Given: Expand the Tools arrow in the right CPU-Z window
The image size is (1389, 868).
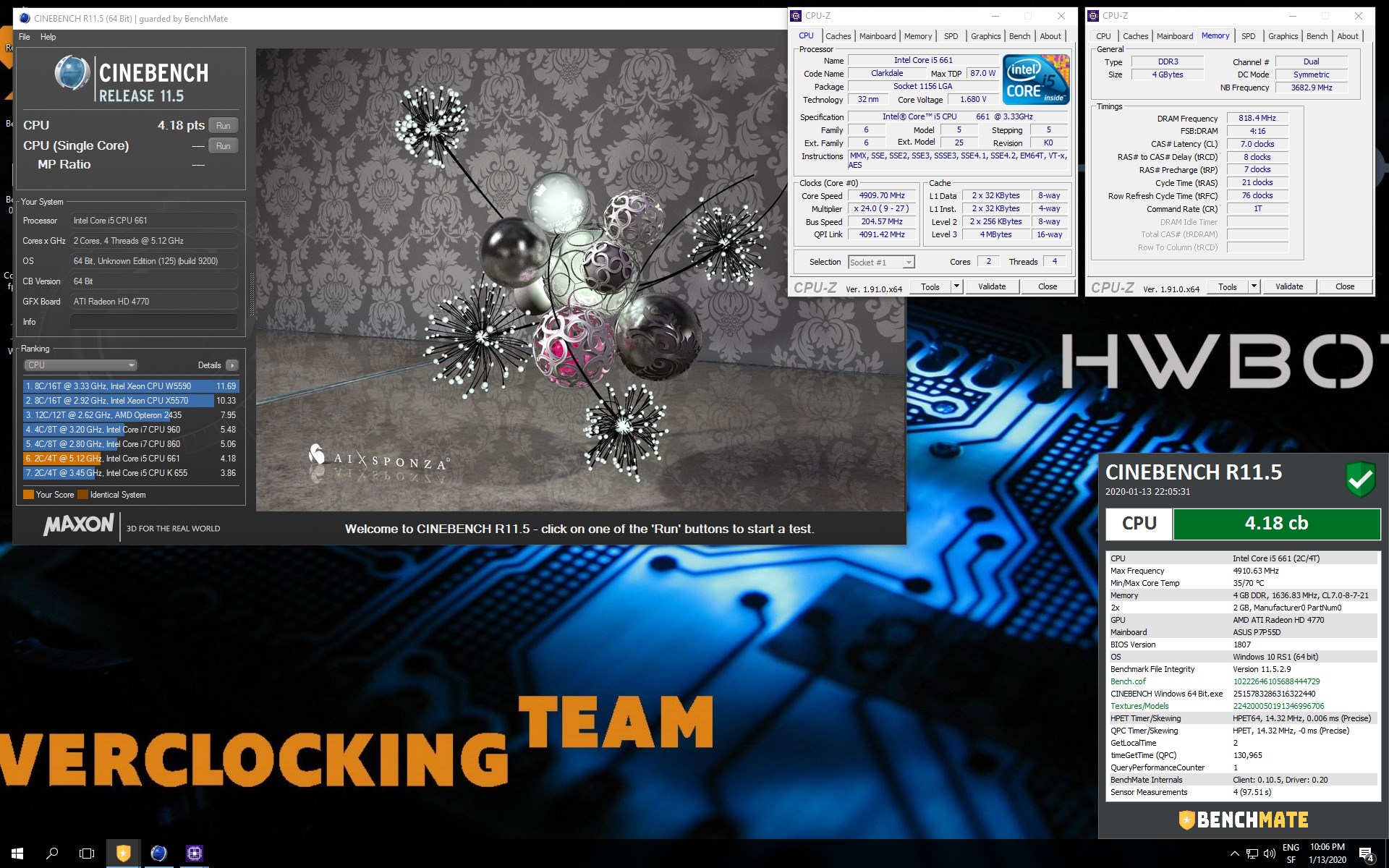Looking at the screenshot, I should point(1253,286).
